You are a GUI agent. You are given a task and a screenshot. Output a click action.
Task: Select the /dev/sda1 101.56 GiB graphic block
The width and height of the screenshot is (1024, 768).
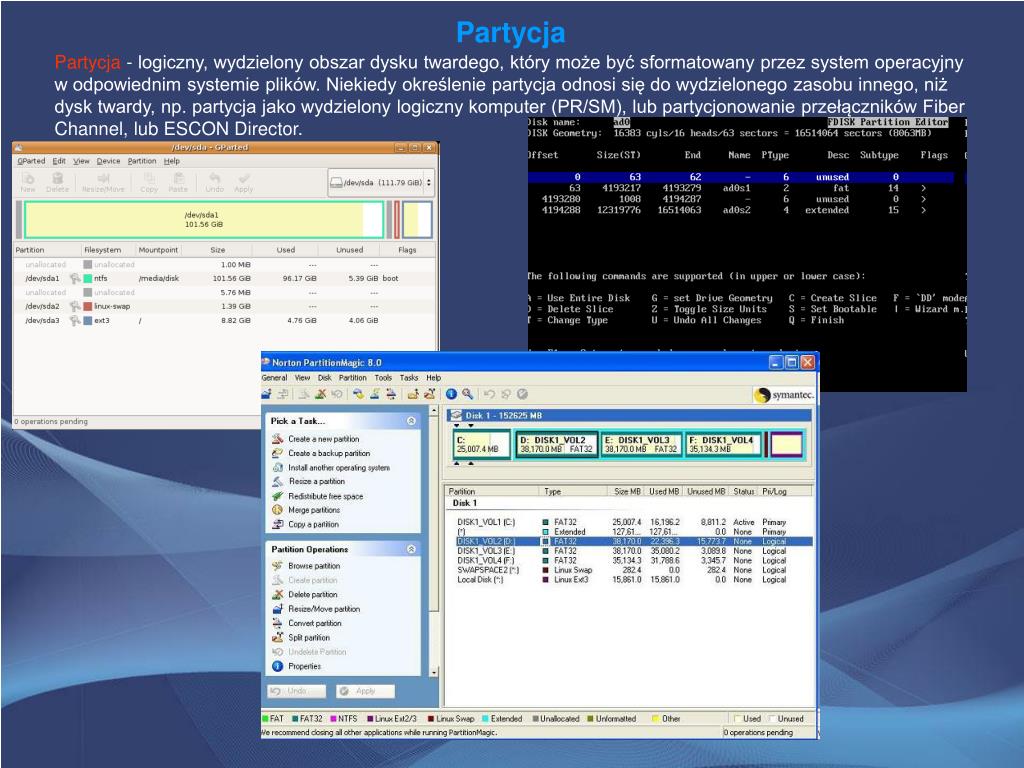[204, 220]
